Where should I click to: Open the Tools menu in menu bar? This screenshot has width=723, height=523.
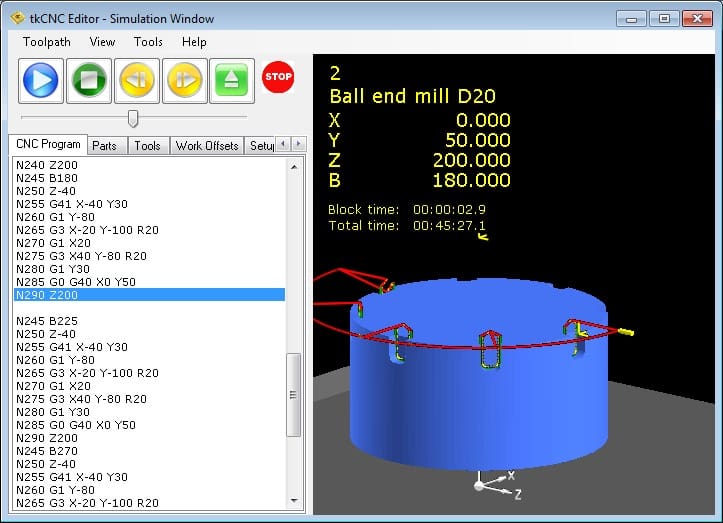pyautogui.click(x=148, y=42)
